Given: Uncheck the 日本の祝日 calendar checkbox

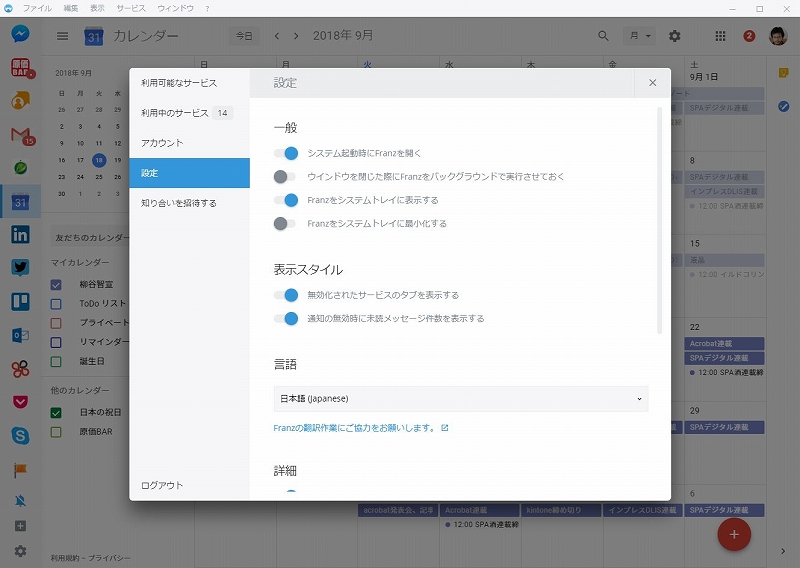Looking at the screenshot, I should (x=56, y=412).
